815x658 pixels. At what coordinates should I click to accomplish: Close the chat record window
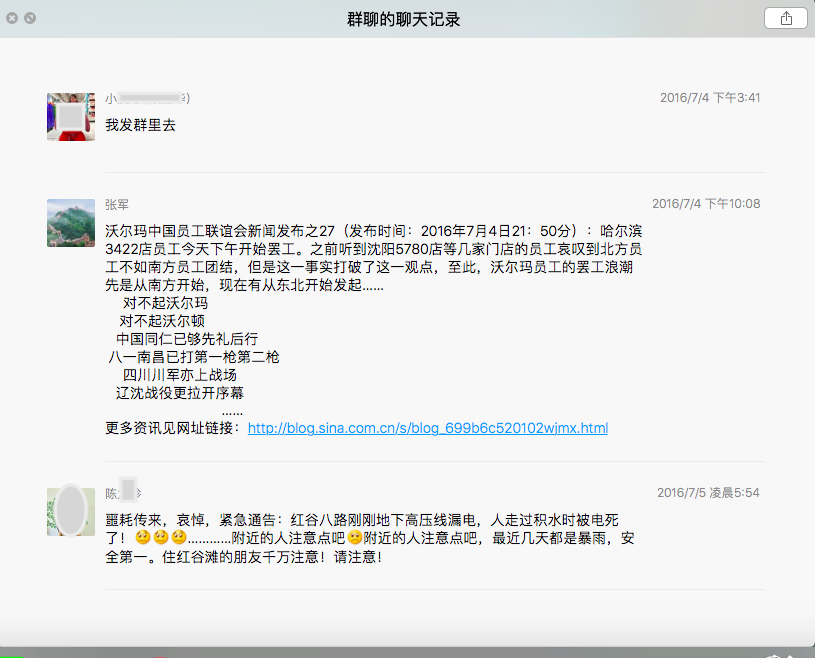click(12, 18)
